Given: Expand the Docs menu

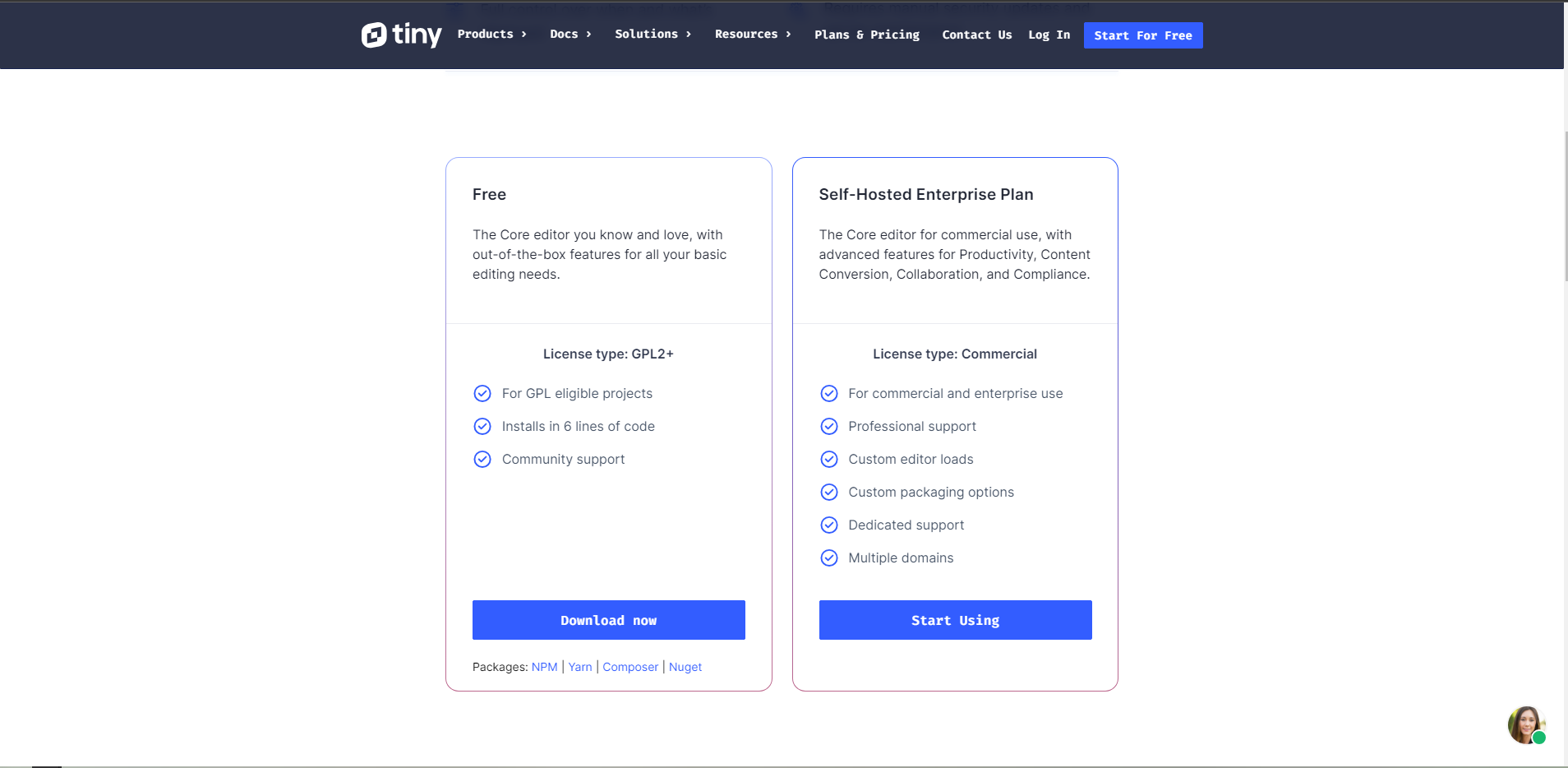Looking at the screenshot, I should [x=570, y=35].
